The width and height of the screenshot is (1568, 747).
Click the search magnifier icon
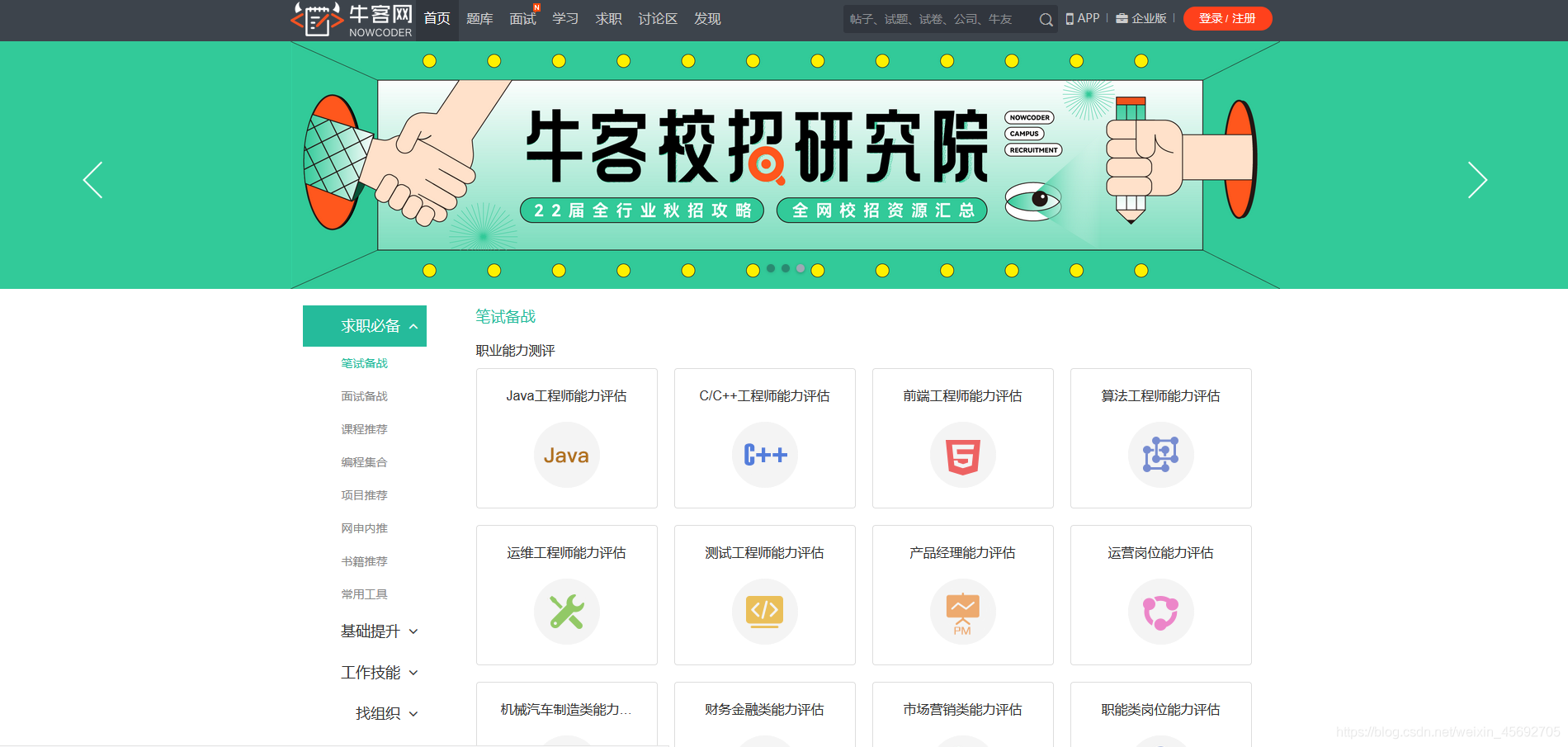pyautogui.click(x=1046, y=20)
